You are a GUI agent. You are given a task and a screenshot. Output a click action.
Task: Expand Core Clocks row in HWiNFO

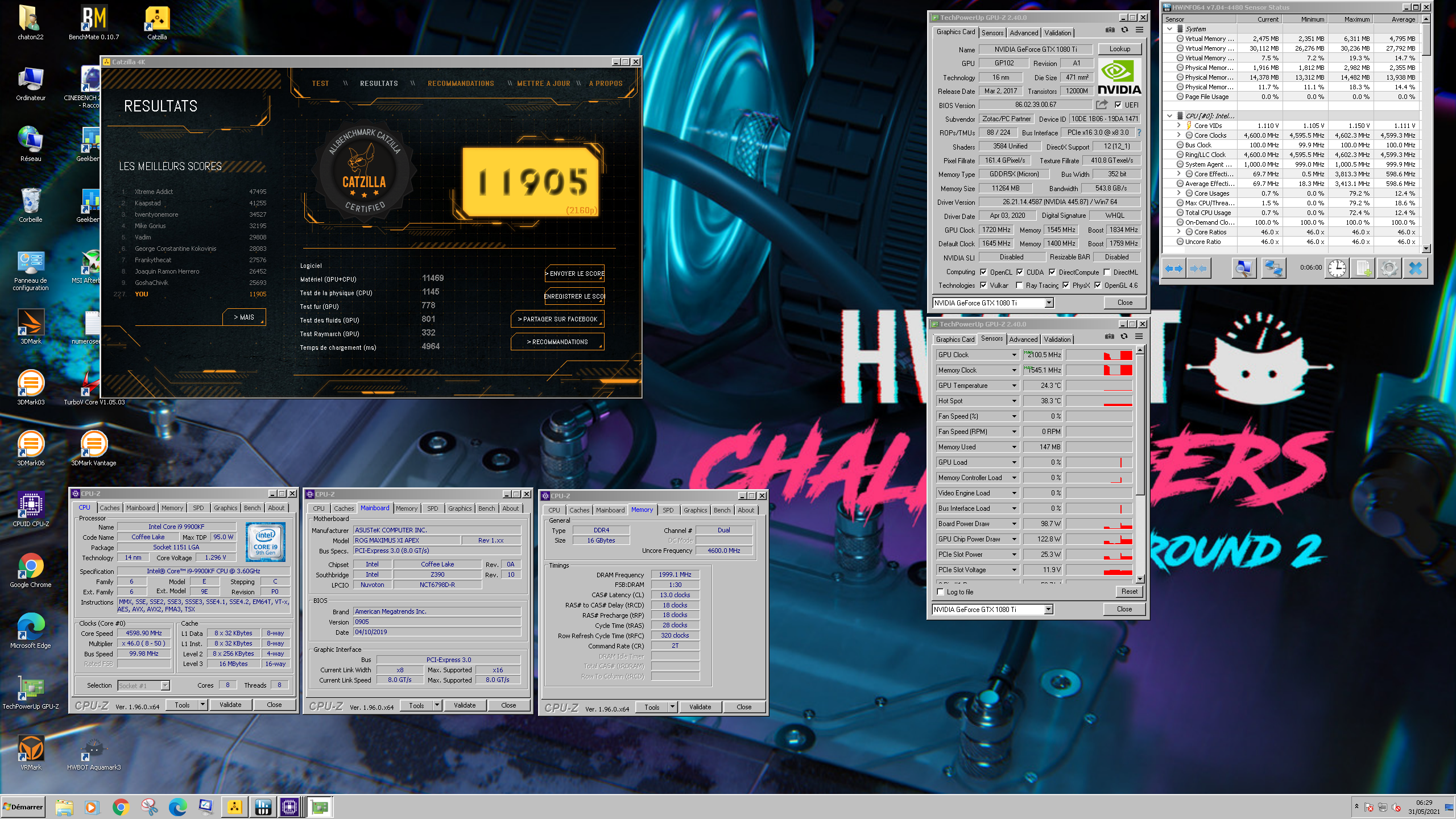(1179, 135)
